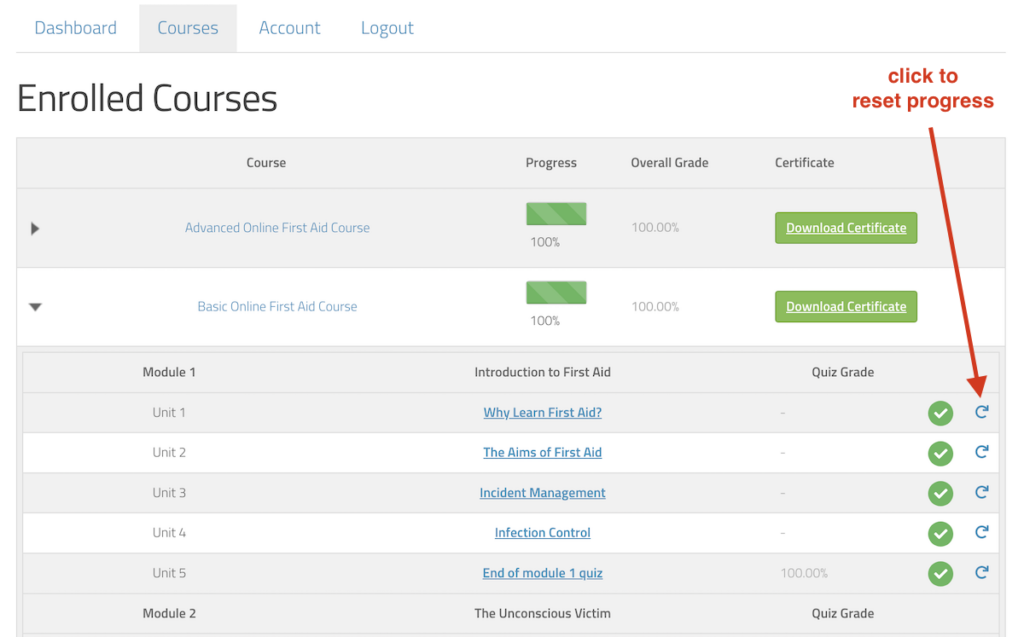
Task: Click the completion checkmark for Infection Control
Action: (940, 533)
